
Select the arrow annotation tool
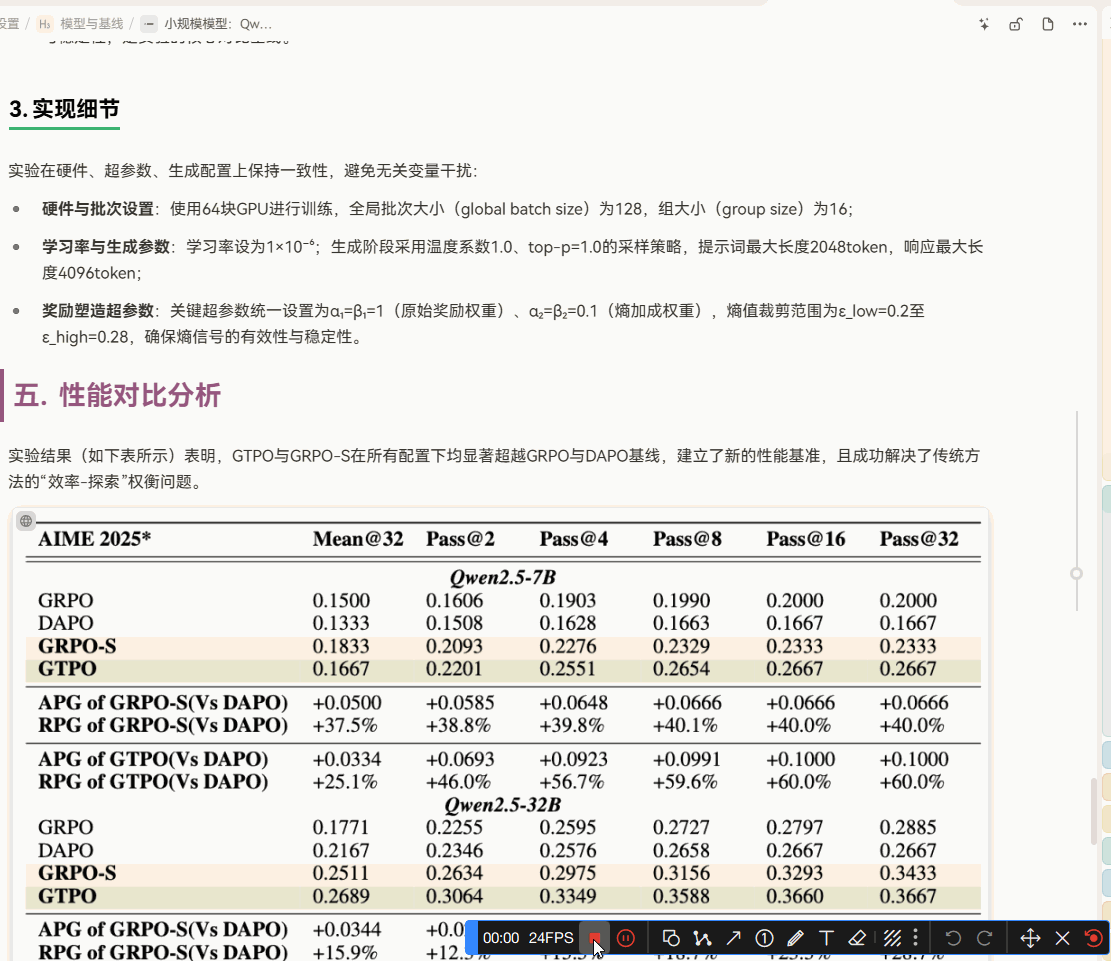(x=733, y=938)
